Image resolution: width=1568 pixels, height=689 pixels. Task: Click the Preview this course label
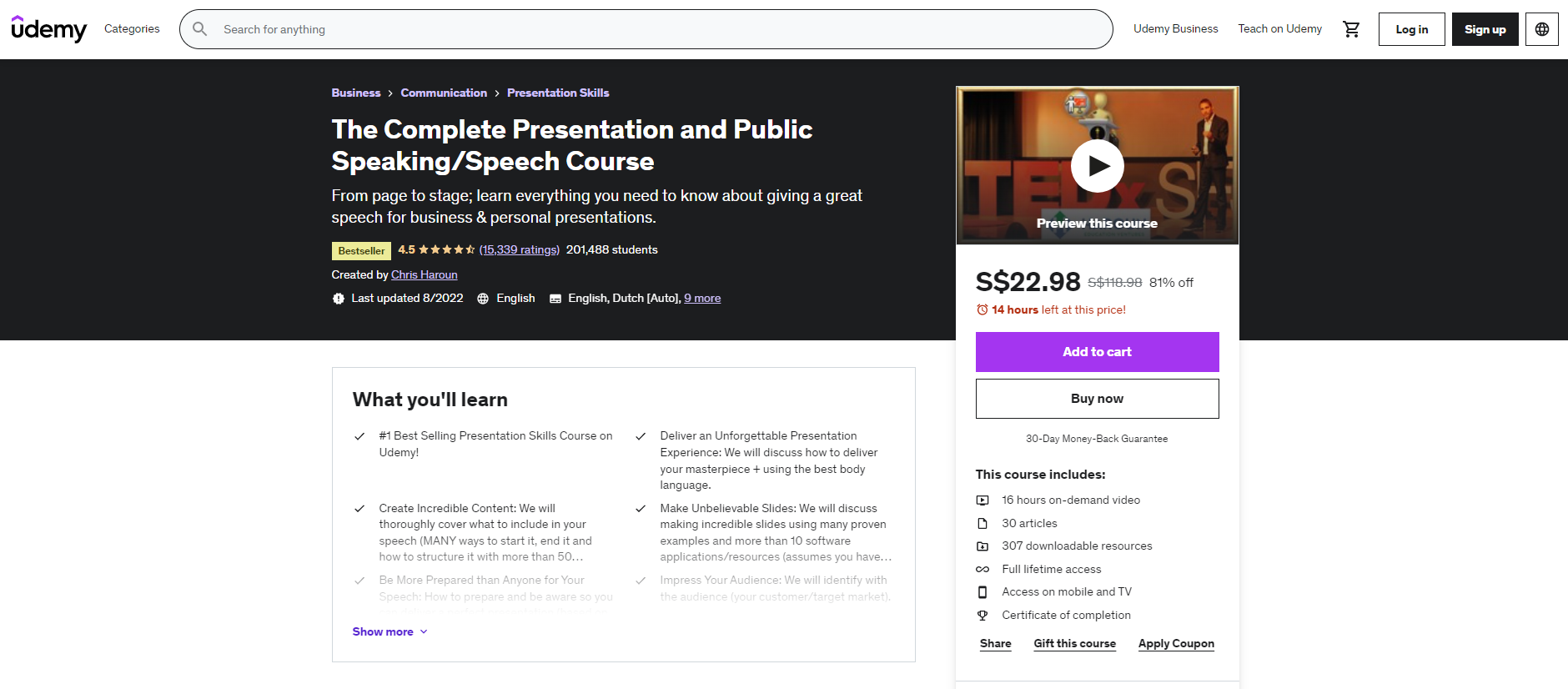click(x=1097, y=224)
